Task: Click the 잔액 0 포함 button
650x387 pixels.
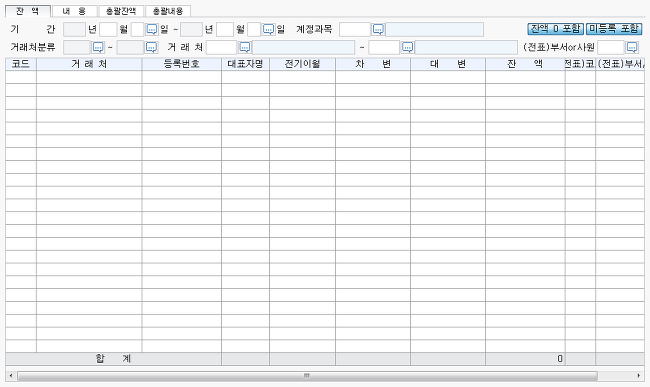Action: 555,29
